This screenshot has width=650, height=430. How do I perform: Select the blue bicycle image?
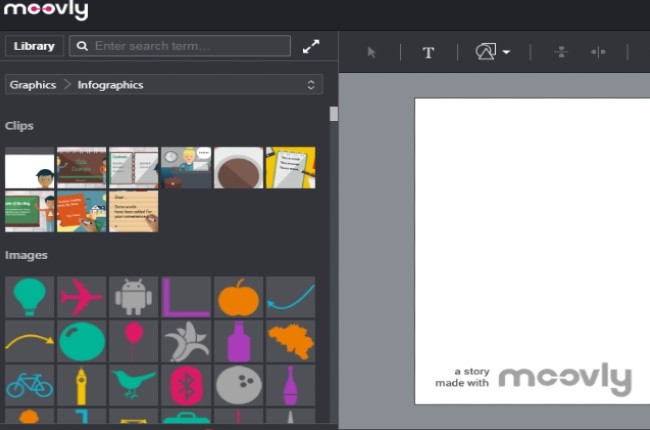pyautogui.click(x=29, y=385)
